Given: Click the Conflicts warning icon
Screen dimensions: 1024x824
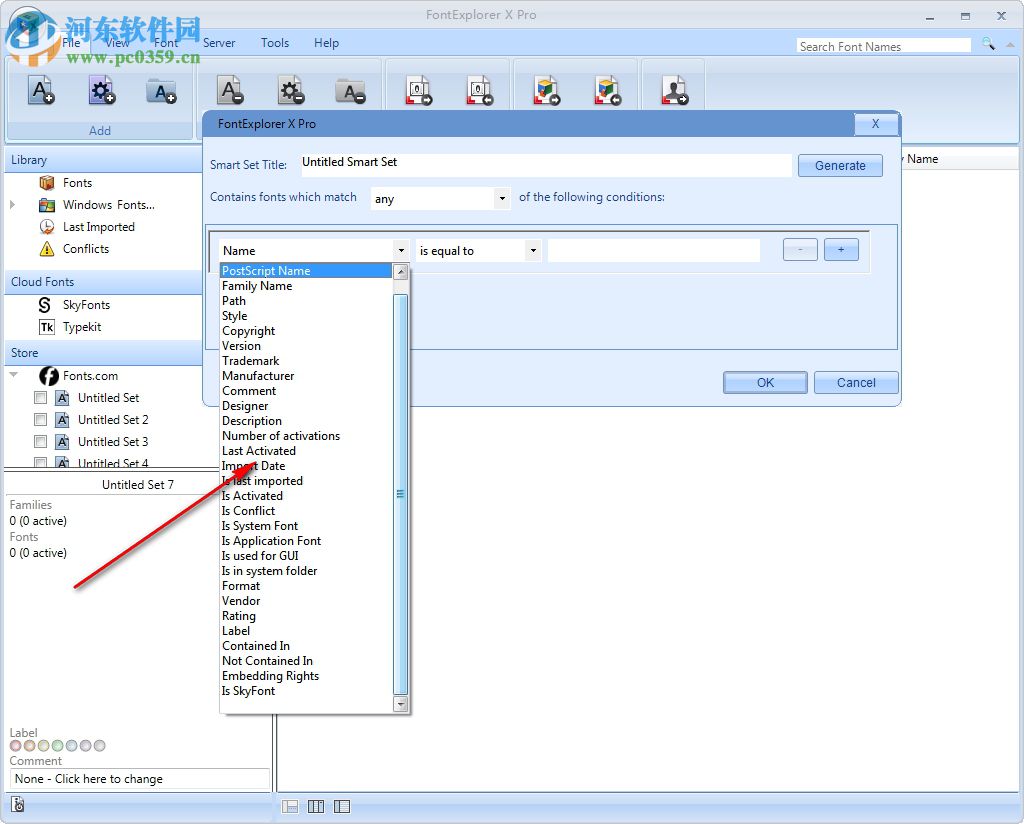Looking at the screenshot, I should pos(46,249).
